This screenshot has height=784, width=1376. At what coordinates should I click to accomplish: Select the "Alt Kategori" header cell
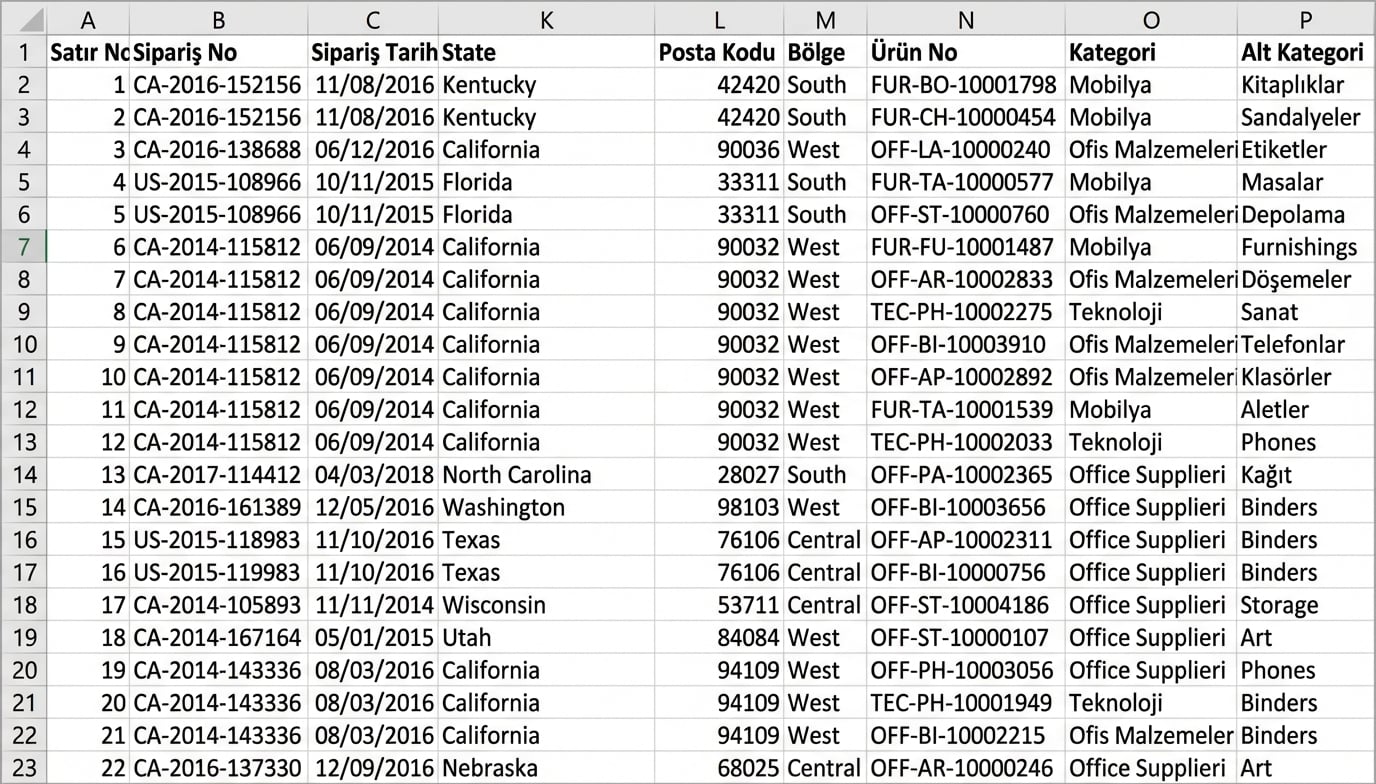pos(1305,53)
